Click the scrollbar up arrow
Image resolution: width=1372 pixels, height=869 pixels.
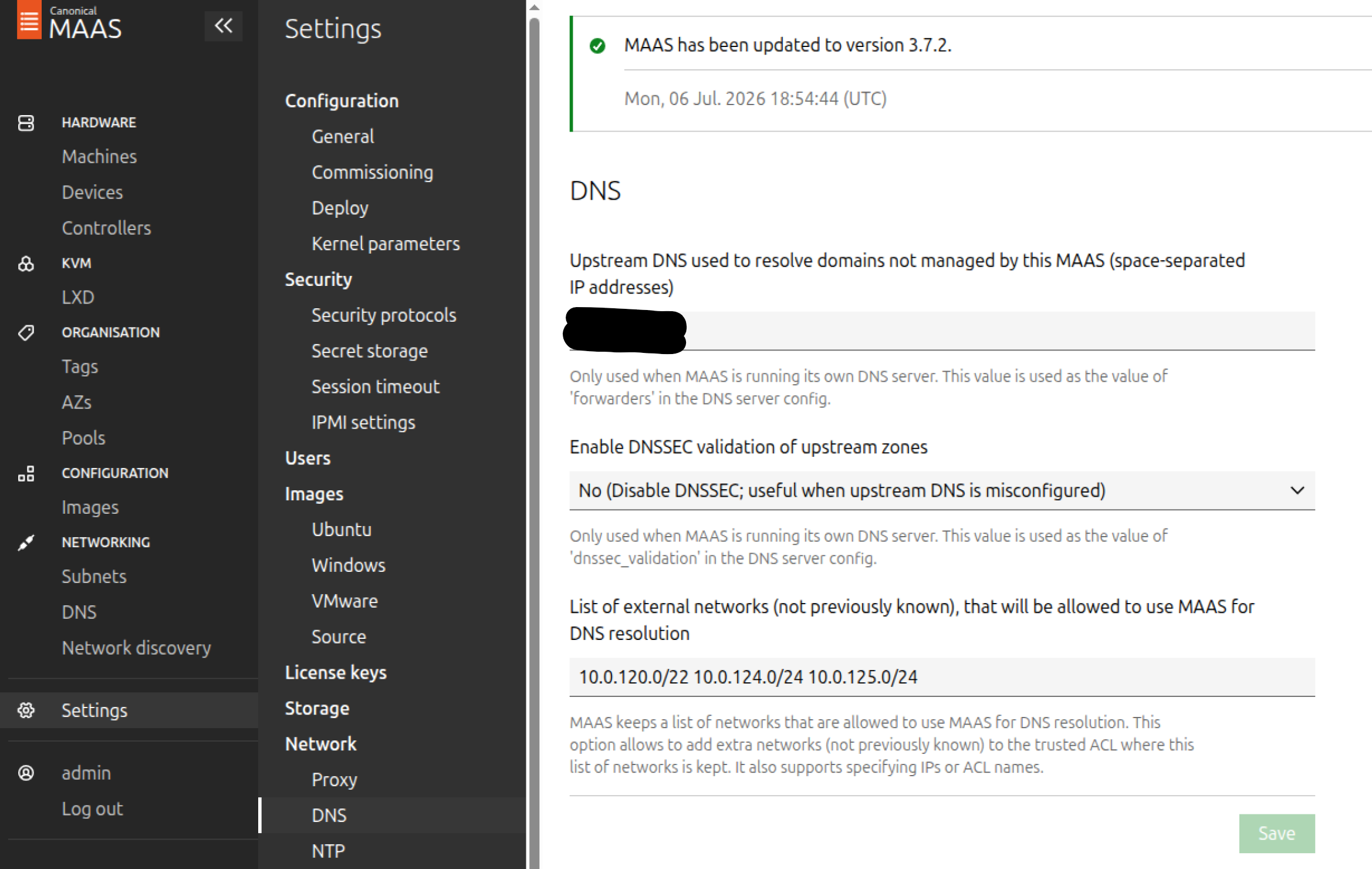point(534,8)
